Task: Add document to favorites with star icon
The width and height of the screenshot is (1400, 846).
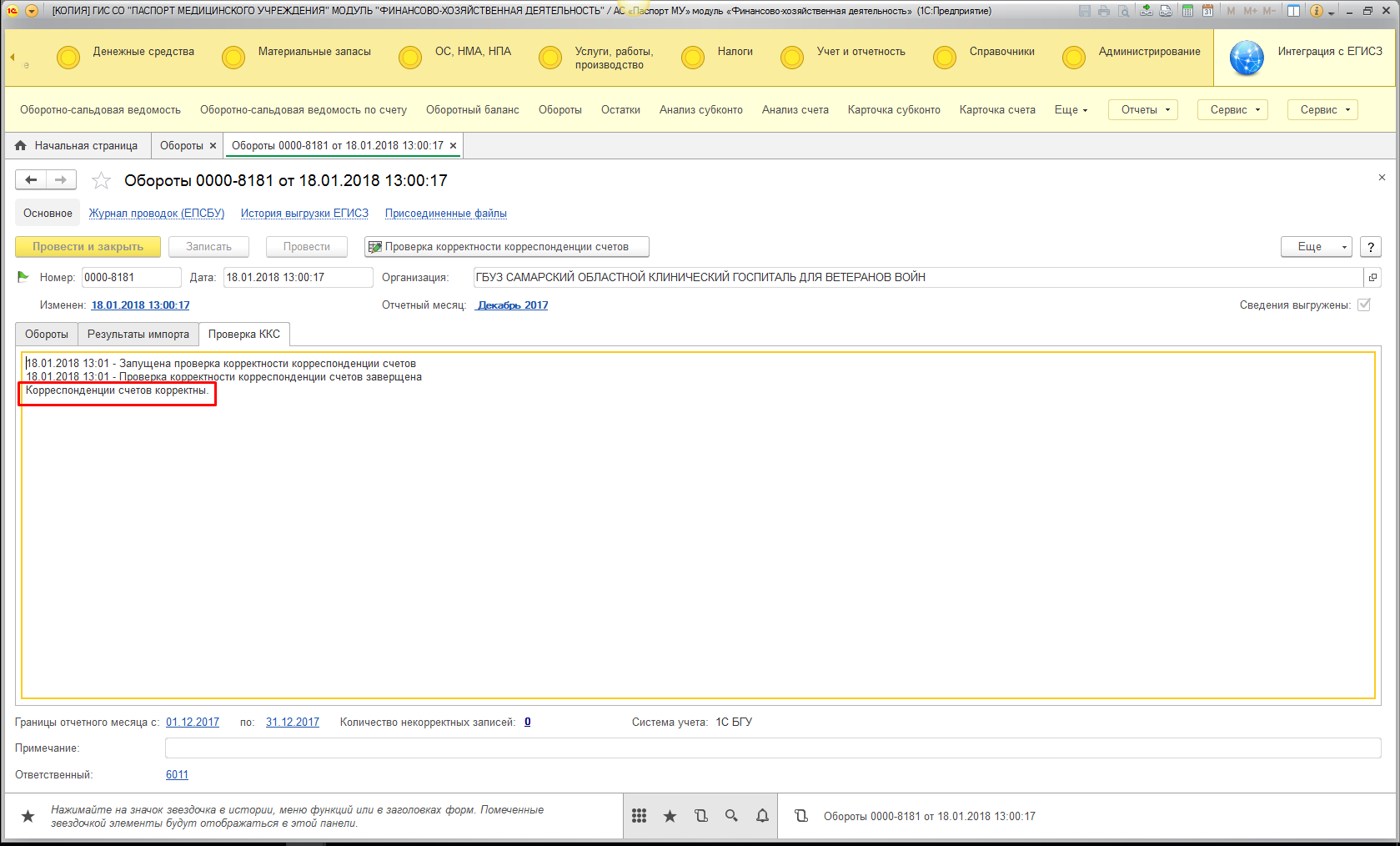Action: point(101,180)
